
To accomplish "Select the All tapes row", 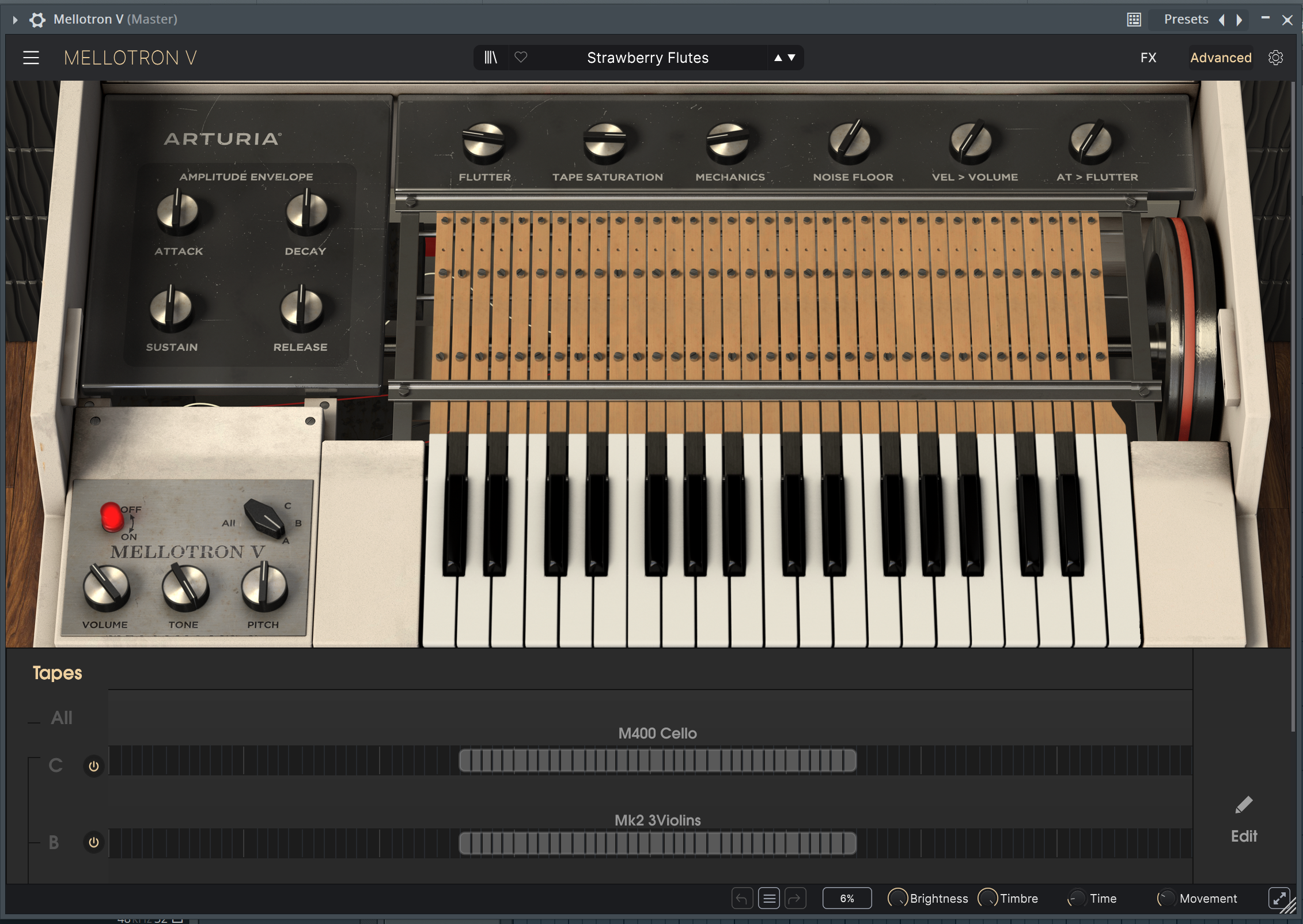I will (x=62, y=718).
